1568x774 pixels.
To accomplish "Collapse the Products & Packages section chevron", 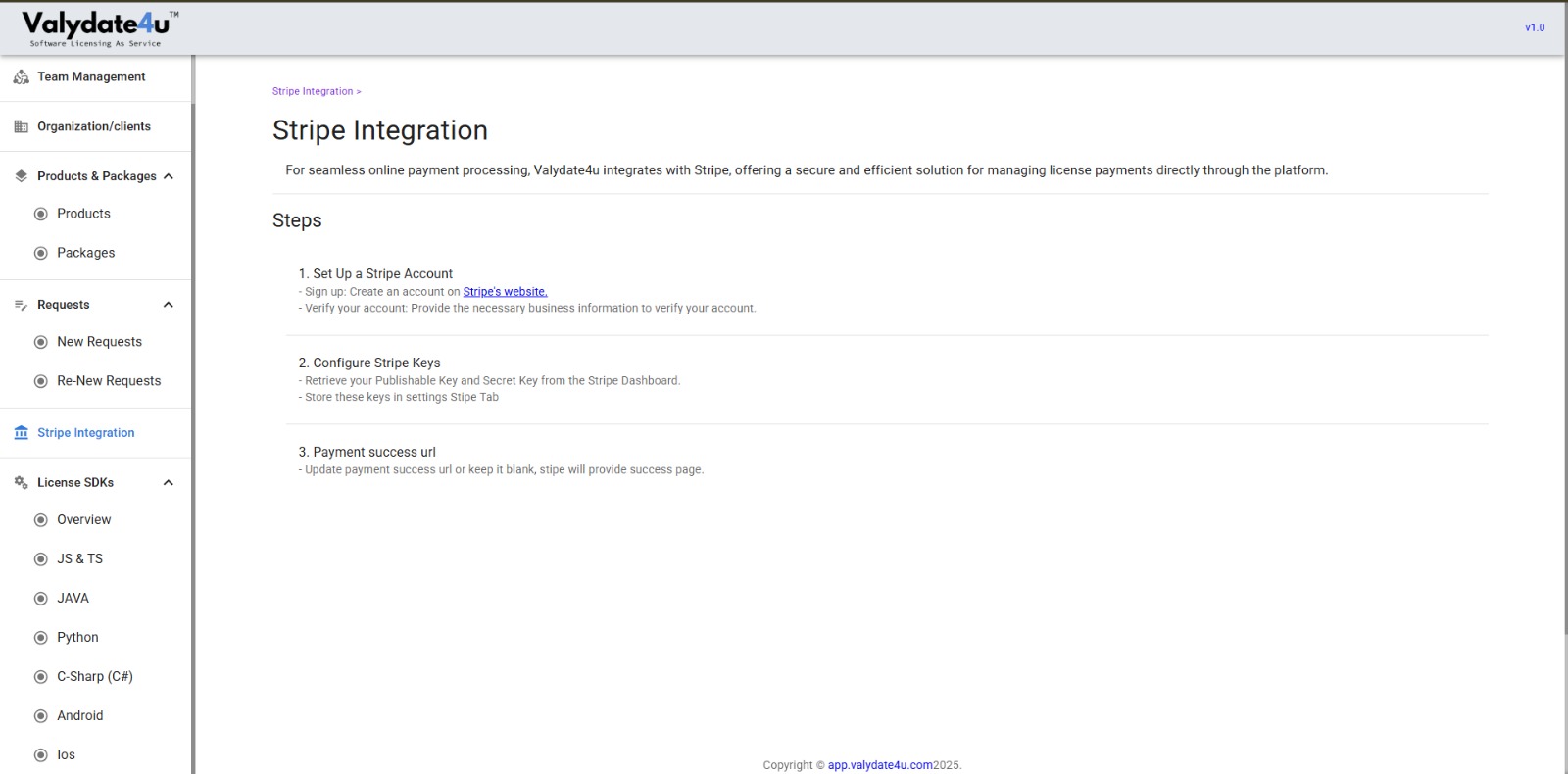I will [169, 176].
